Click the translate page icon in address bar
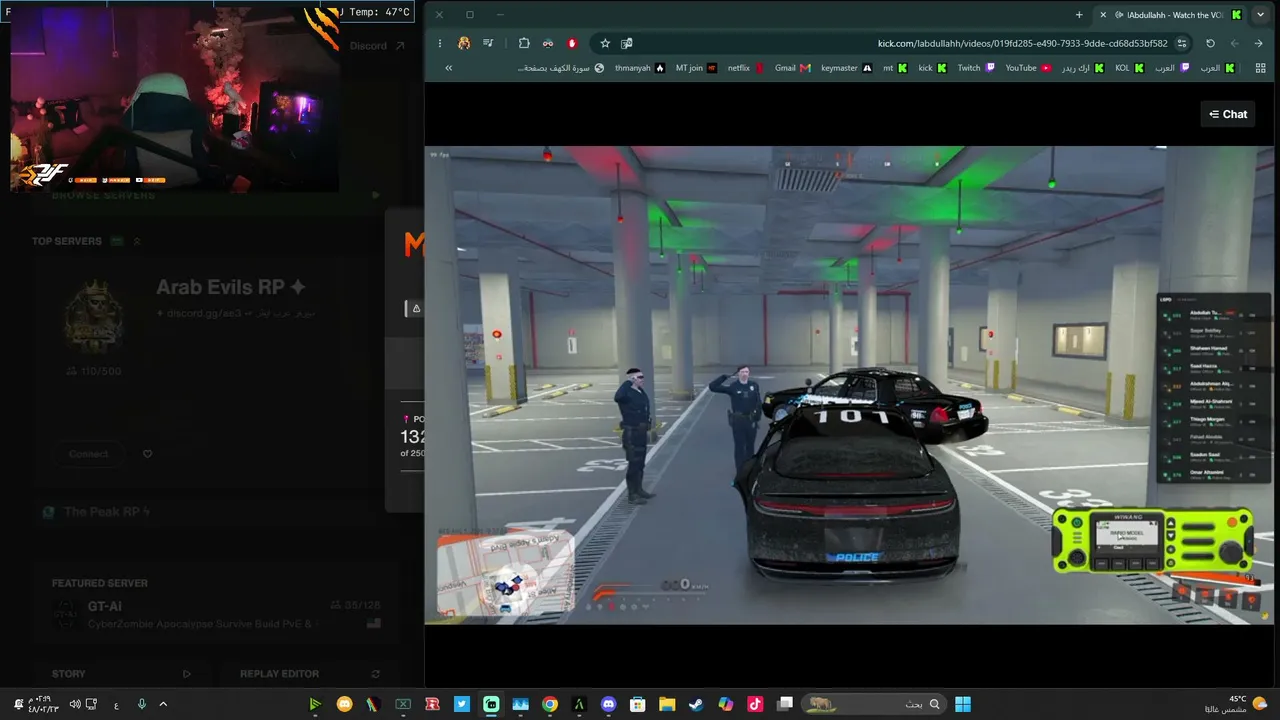Image resolution: width=1280 pixels, height=720 pixels. click(627, 43)
